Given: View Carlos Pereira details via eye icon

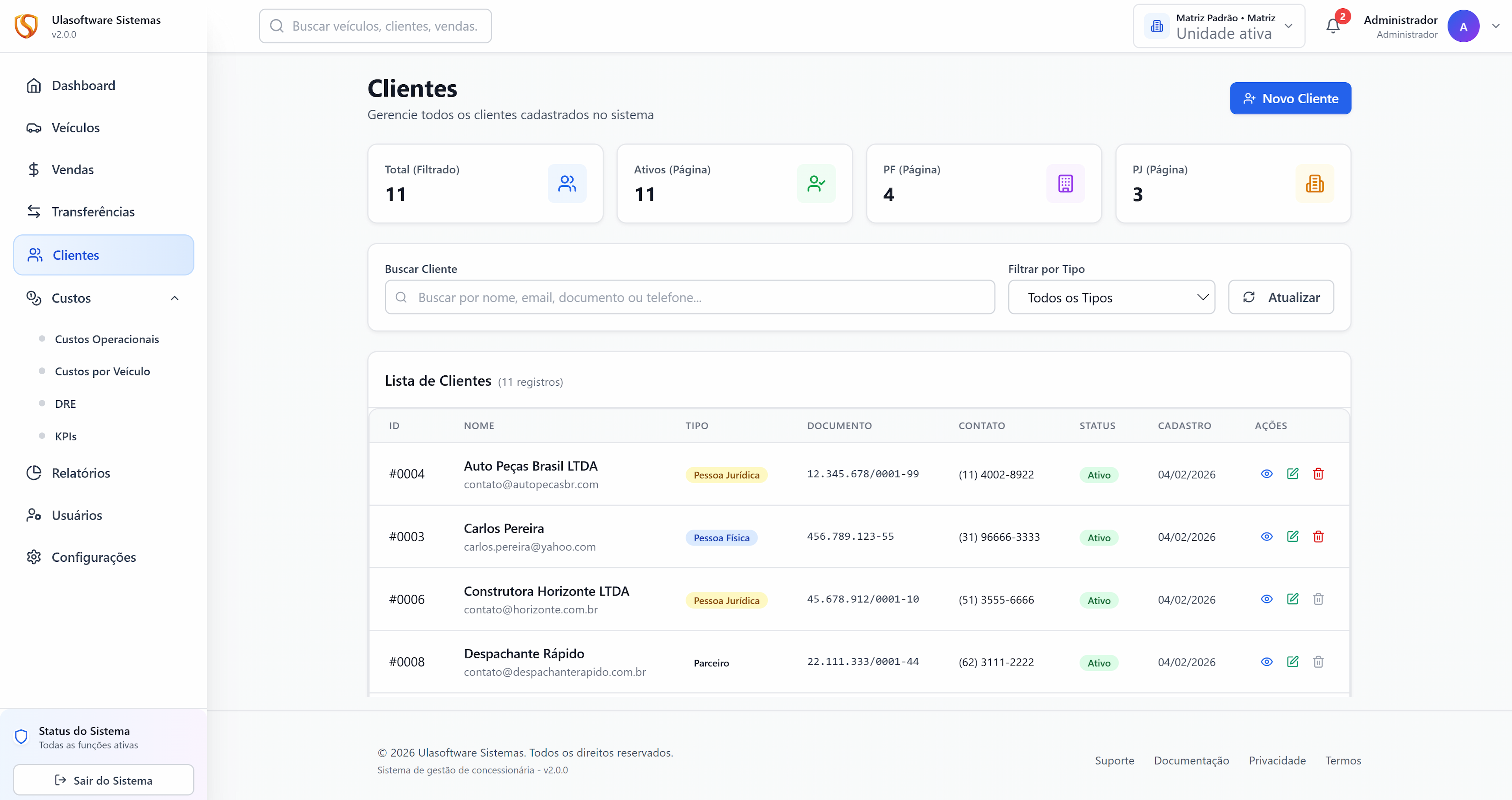Looking at the screenshot, I should coord(1267,536).
